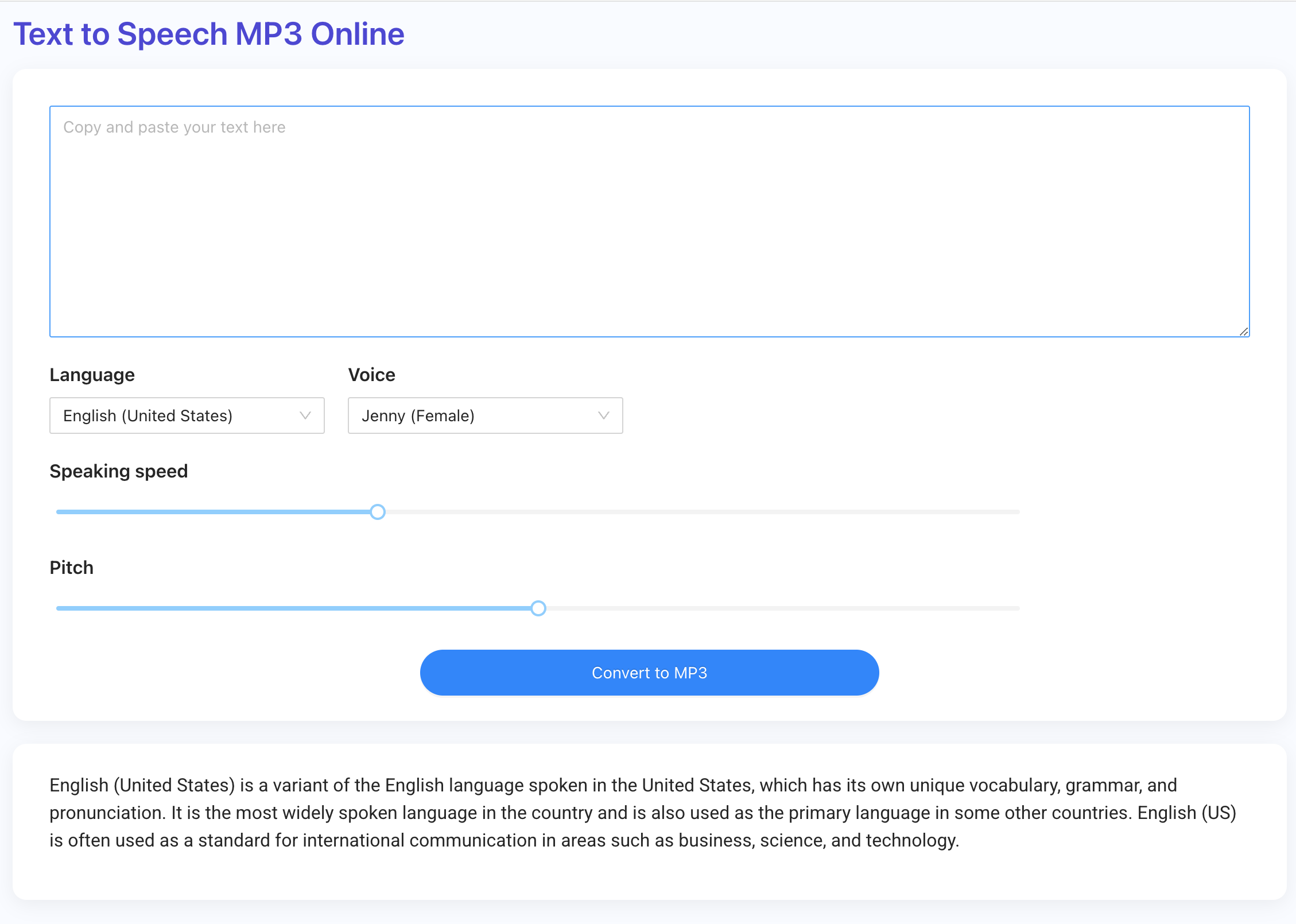Grab the Speaking speed slider handle
This screenshot has width=1296, height=924.
[378, 512]
